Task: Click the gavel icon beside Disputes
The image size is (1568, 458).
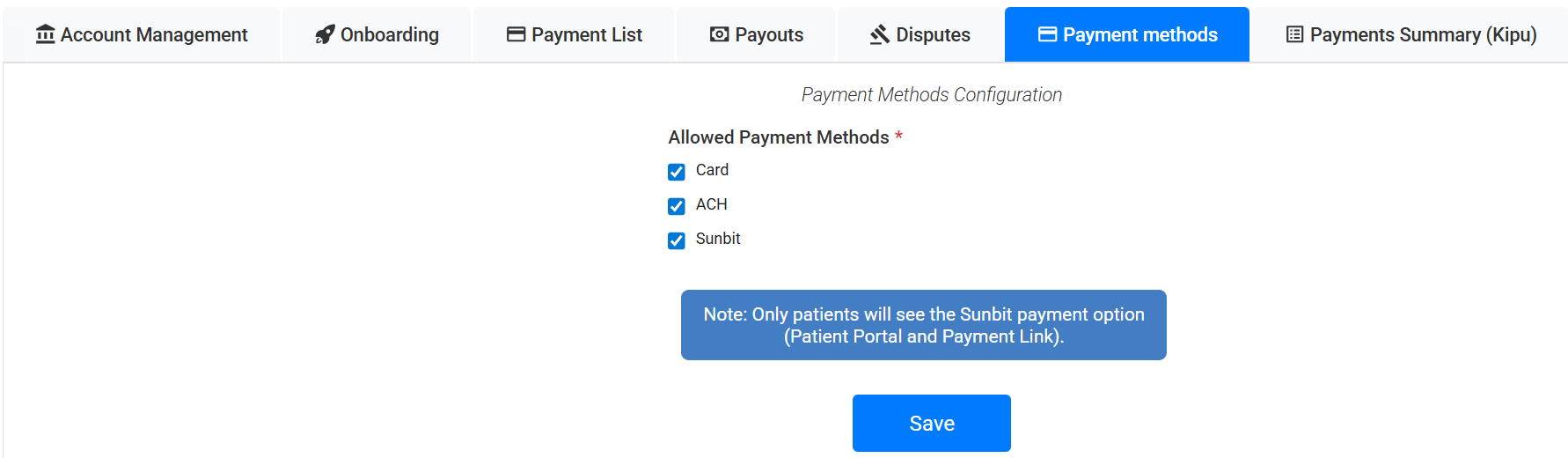Action: pyautogui.click(x=880, y=34)
